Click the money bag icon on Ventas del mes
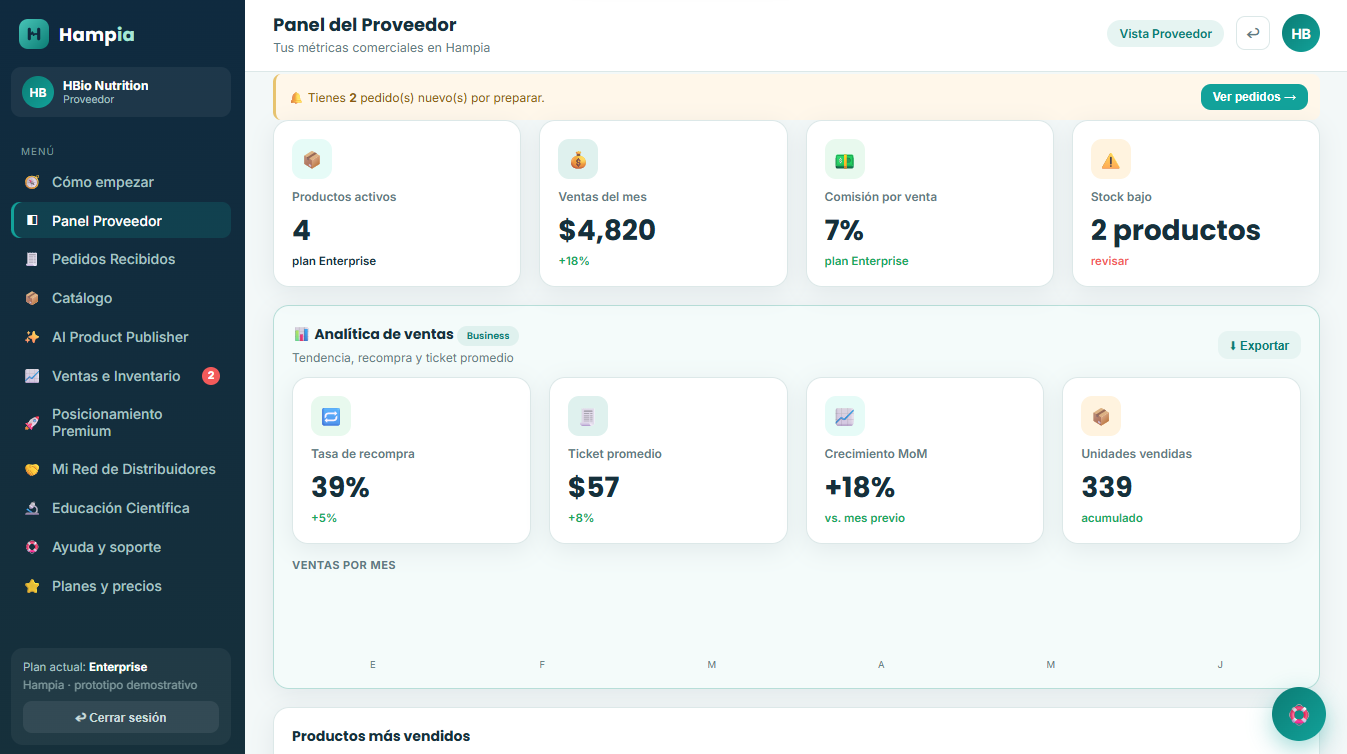 pos(578,159)
